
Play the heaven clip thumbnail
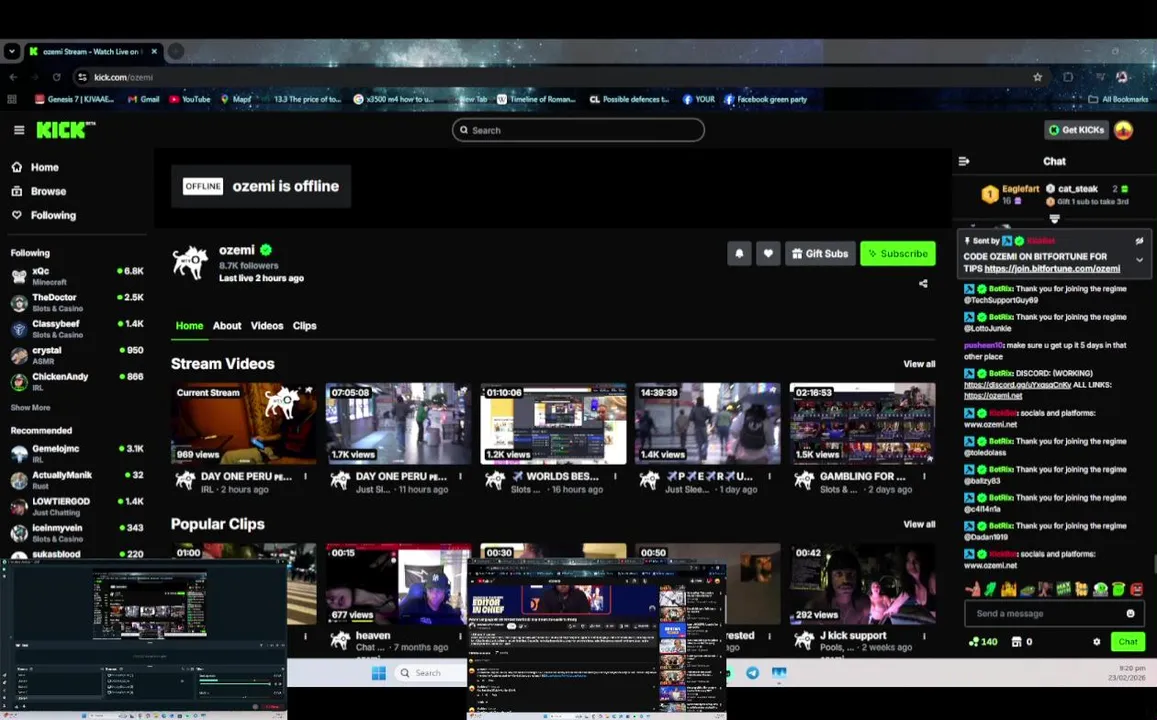coord(398,584)
